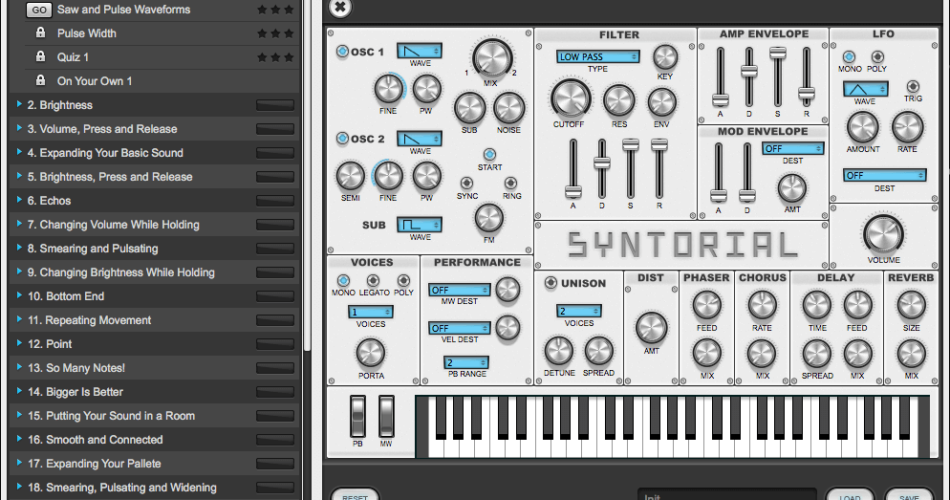Viewport: 950px width, 500px height.
Task: Toggle the UNISON power button
Action: (551, 283)
